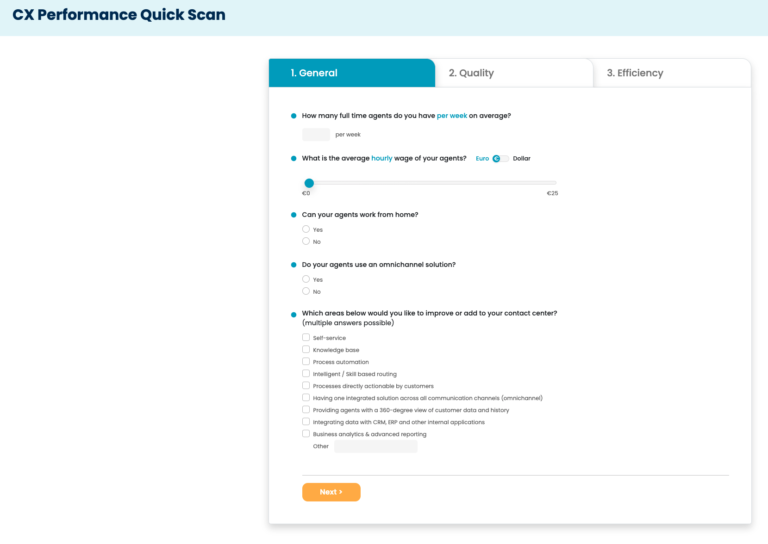Click the Other text input field
The width and height of the screenshot is (768, 544).
point(376,446)
